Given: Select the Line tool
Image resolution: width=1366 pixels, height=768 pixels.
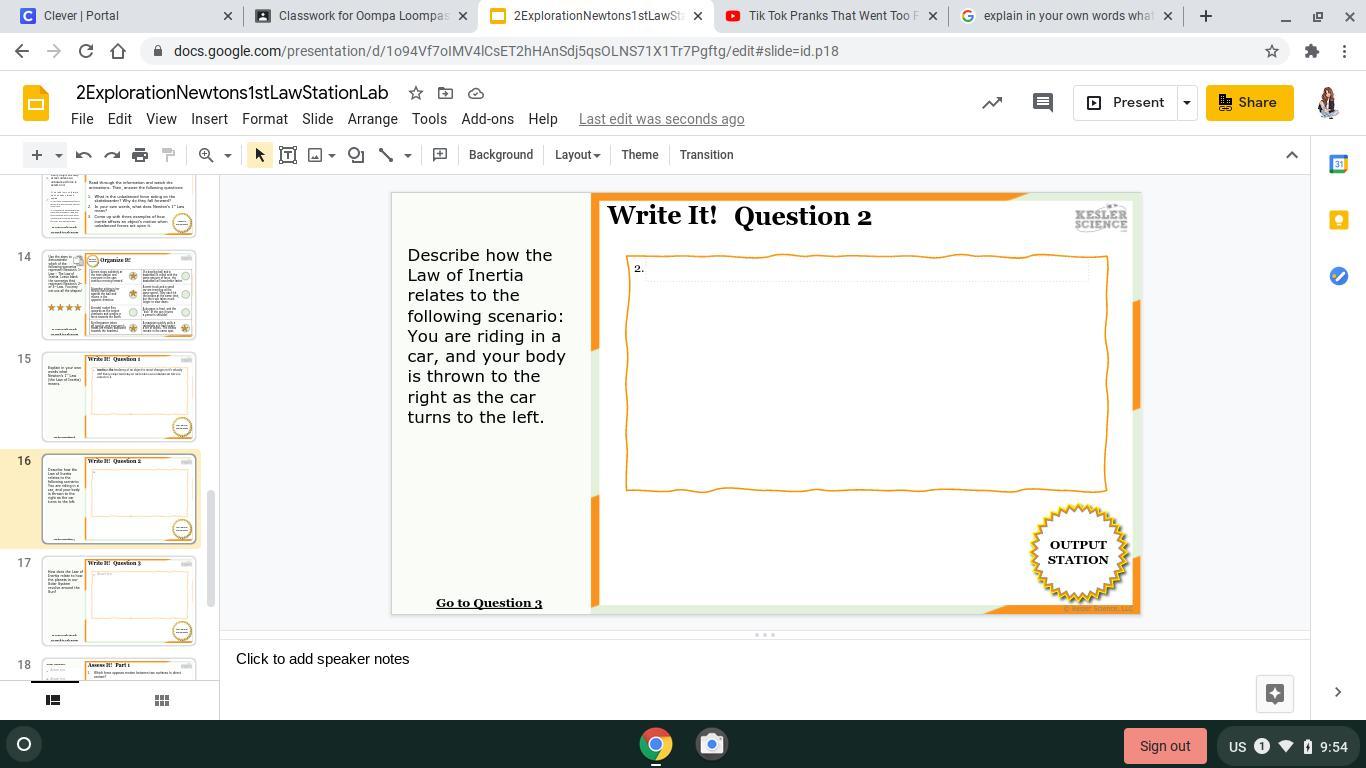Looking at the screenshot, I should (386, 155).
